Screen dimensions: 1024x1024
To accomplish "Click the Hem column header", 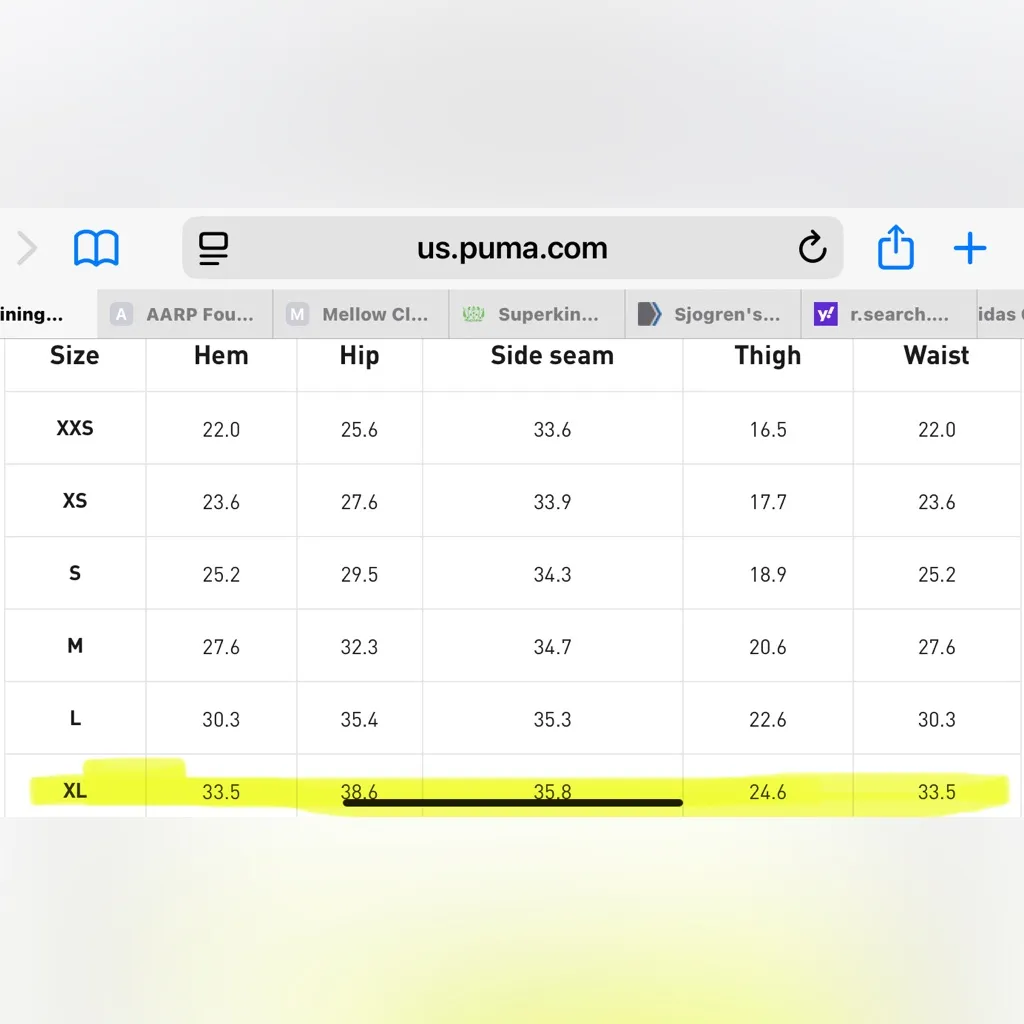I will (221, 356).
